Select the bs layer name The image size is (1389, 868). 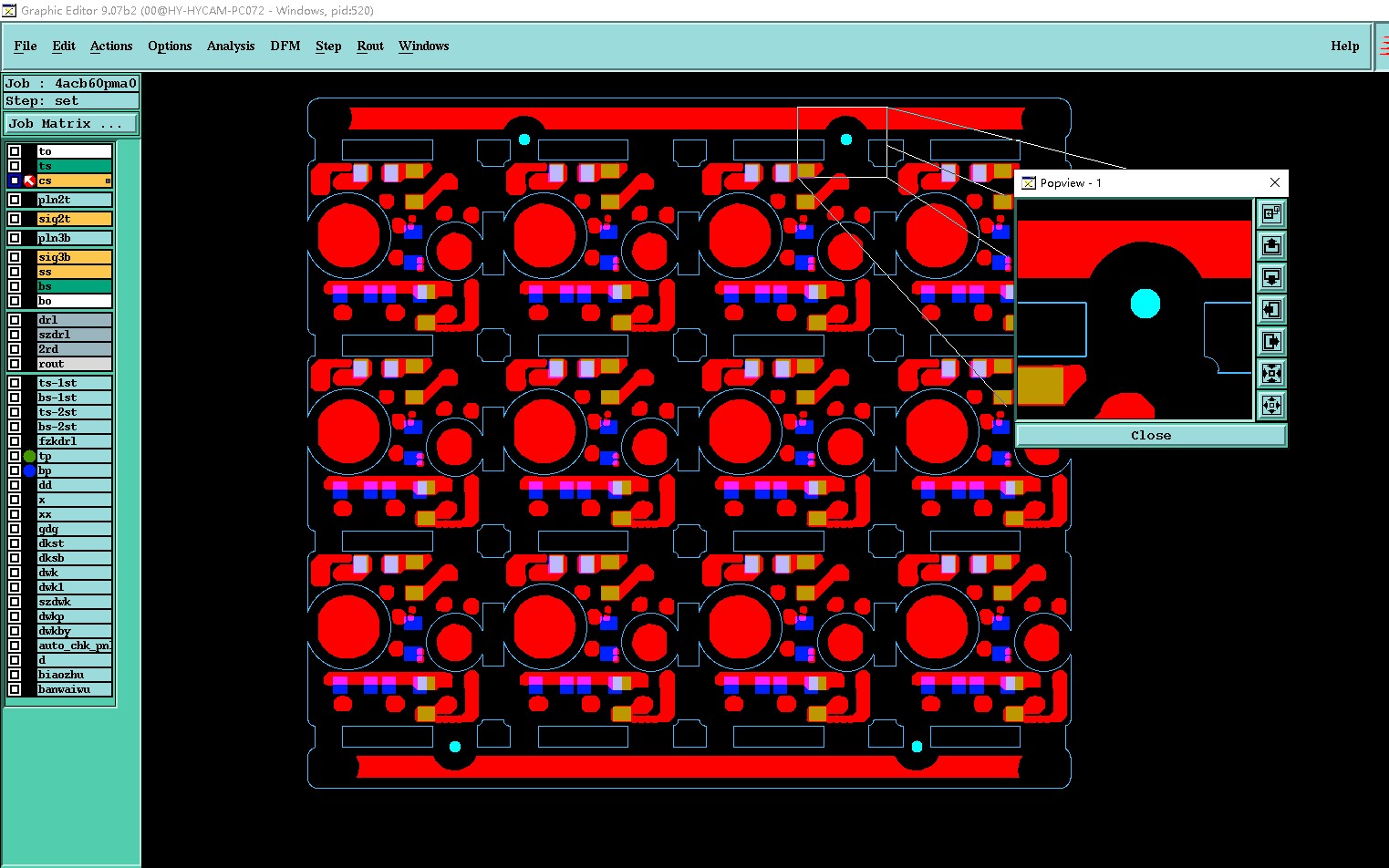click(x=74, y=286)
